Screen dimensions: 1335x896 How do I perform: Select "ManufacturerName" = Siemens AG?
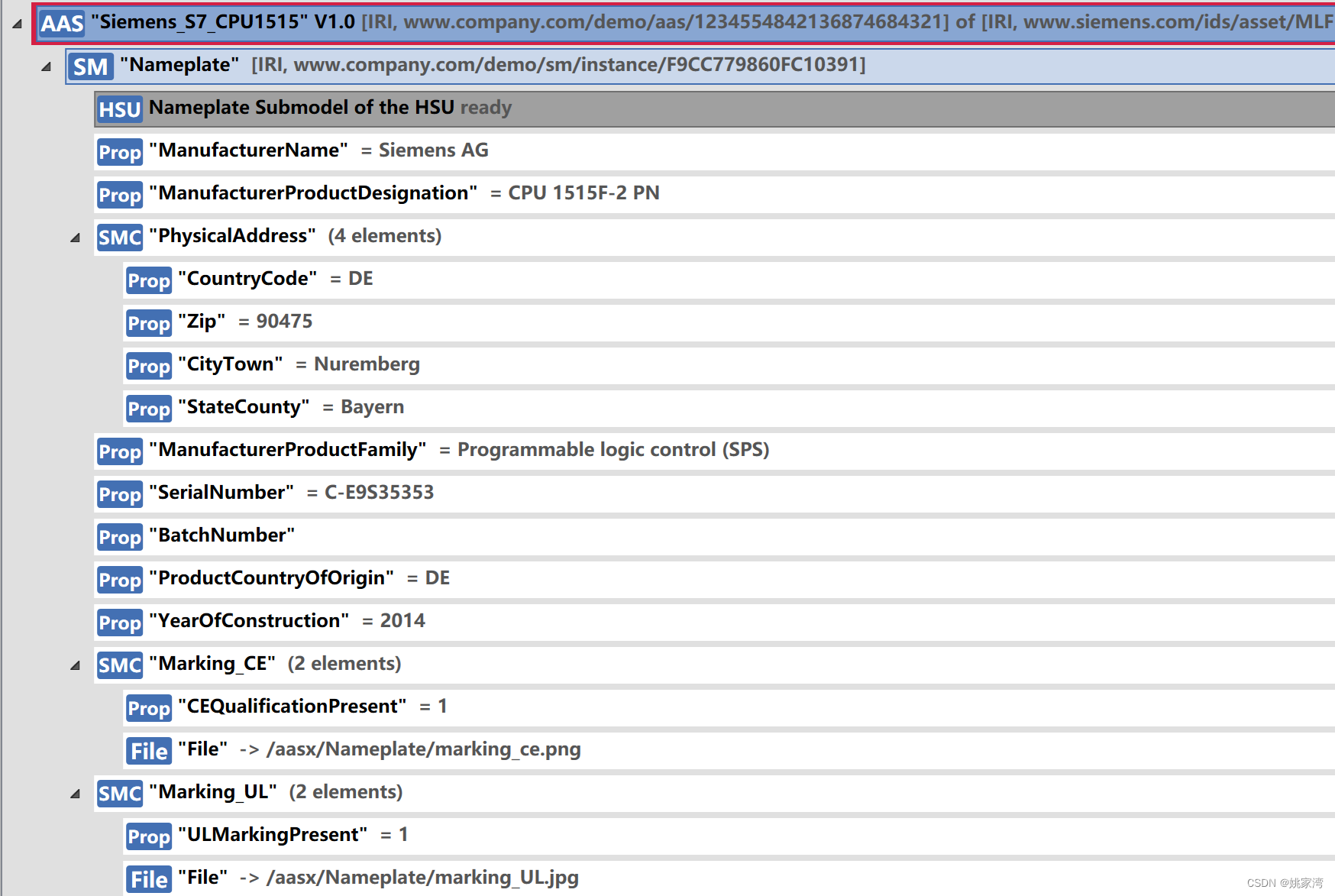(x=318, y=150)
